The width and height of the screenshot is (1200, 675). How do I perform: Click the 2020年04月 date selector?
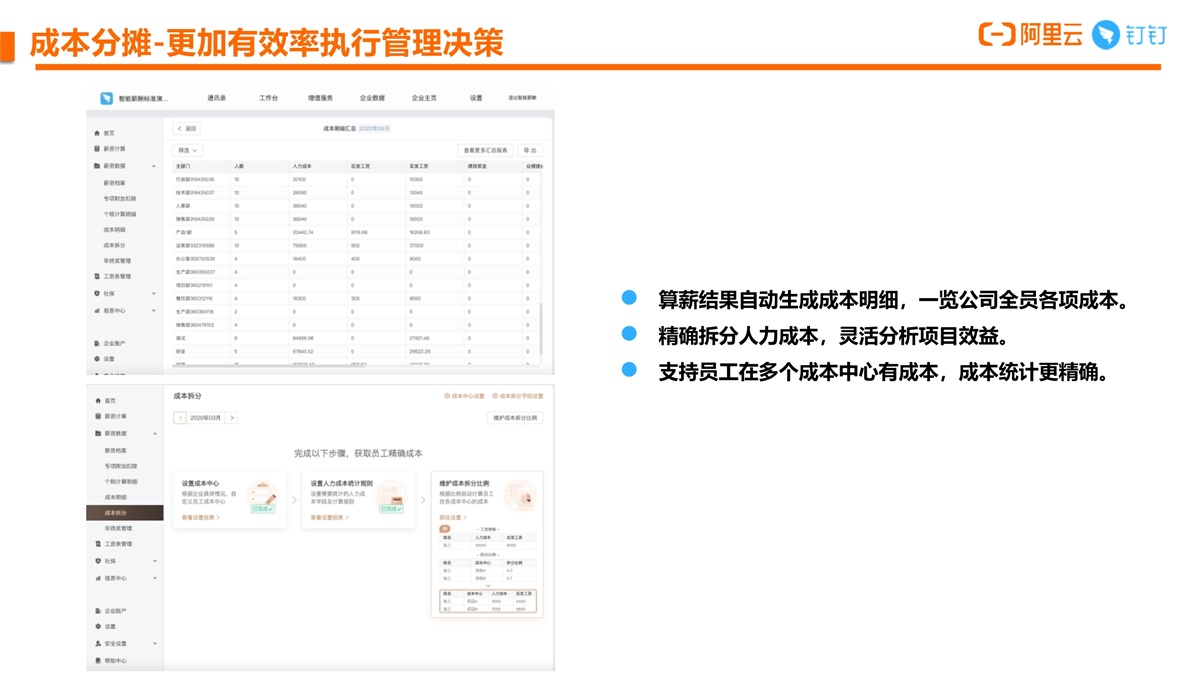[374, 129]
